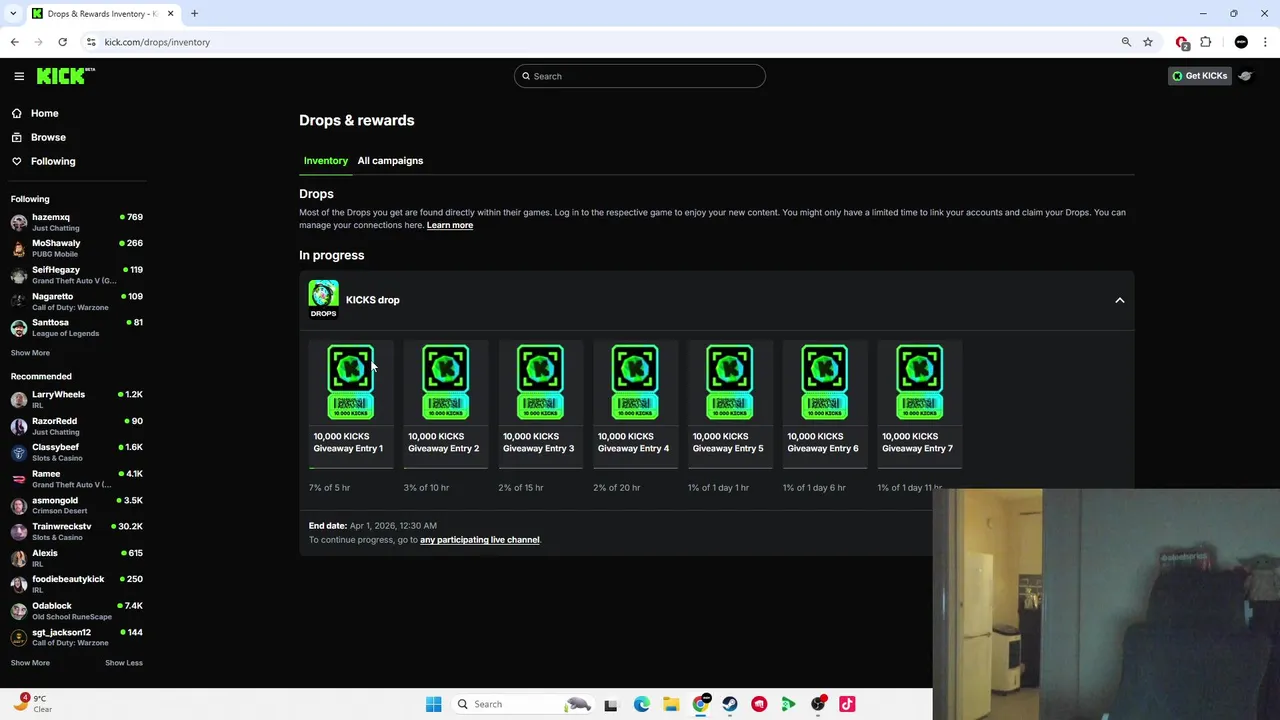Select Giveaway Entry 6 drop image
This screenshot has height=720, width=1280.
pos(824,382)
